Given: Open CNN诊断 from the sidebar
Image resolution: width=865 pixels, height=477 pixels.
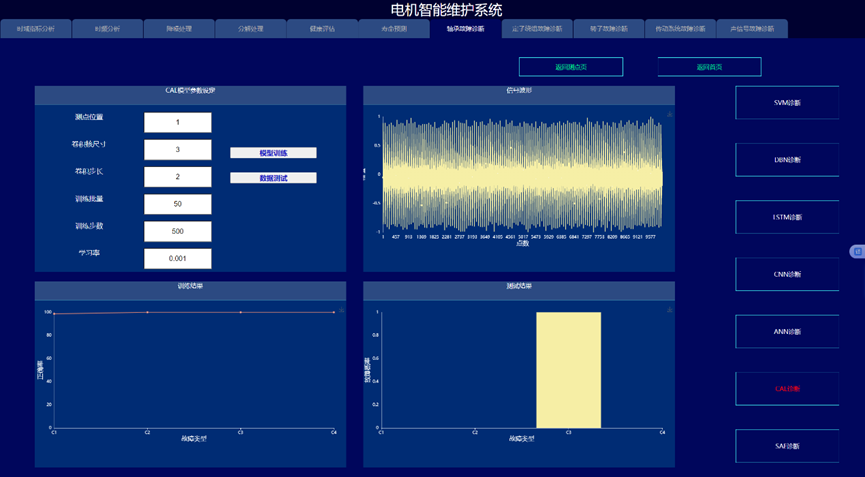Looking at the screenshot, I should pyautogui.click(x=787, y=274).
